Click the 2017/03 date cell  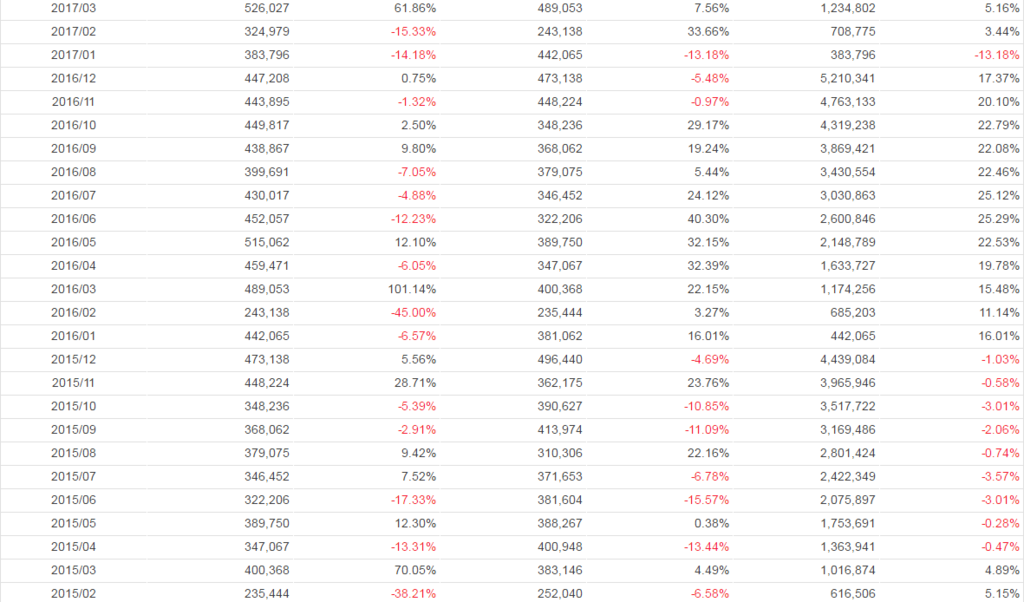(72, 8)
